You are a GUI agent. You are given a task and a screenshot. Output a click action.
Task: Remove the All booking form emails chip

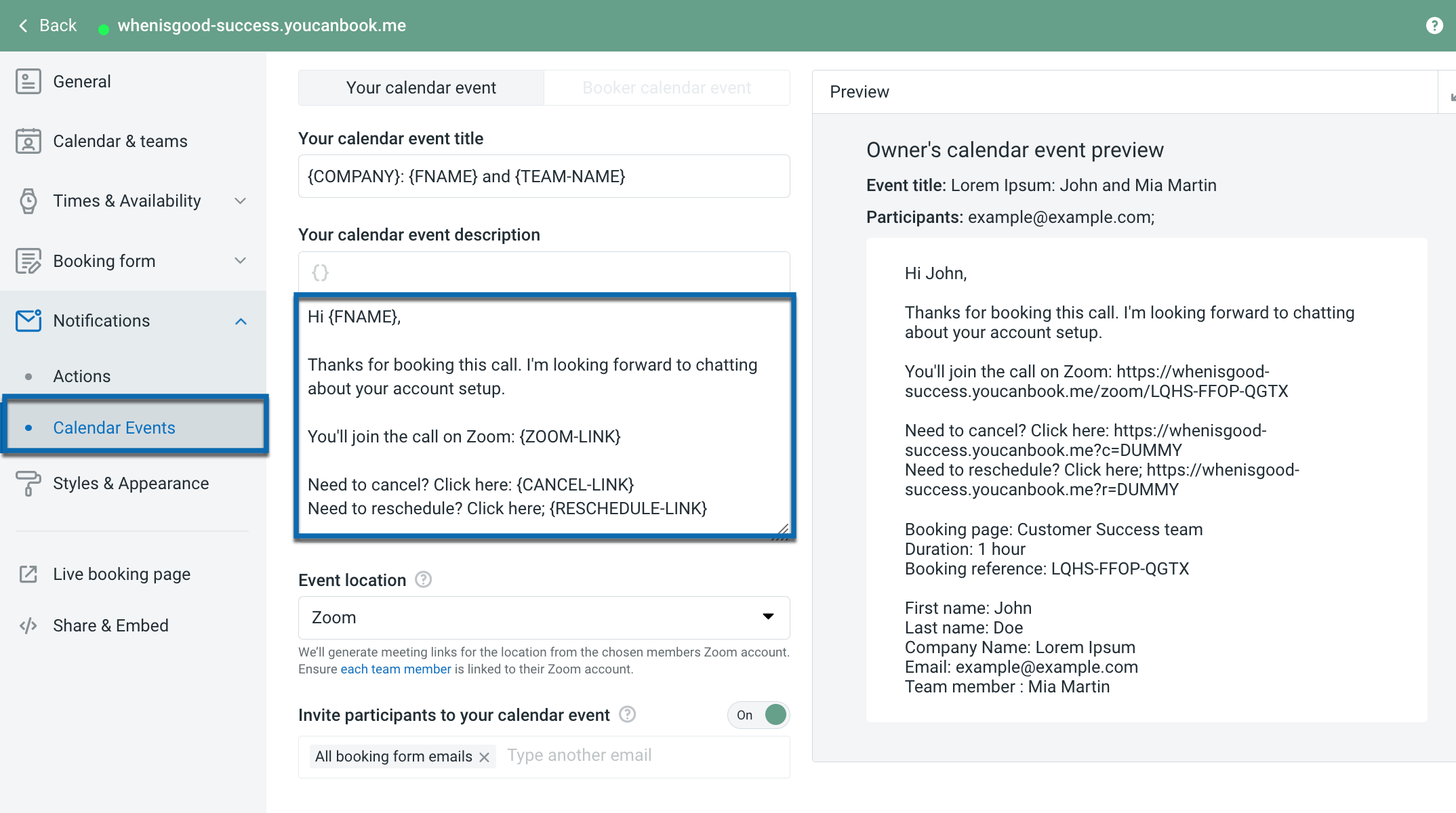pyautogui.click(x=484, y=757)
